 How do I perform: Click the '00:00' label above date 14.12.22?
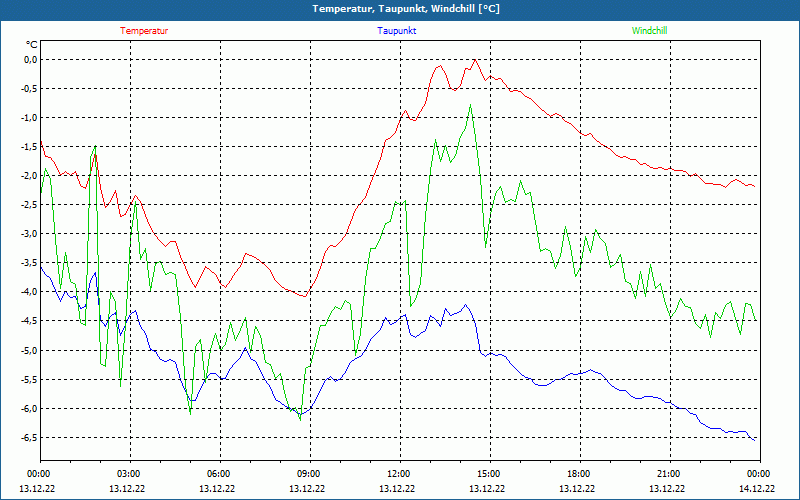click(x=760, y=474)
